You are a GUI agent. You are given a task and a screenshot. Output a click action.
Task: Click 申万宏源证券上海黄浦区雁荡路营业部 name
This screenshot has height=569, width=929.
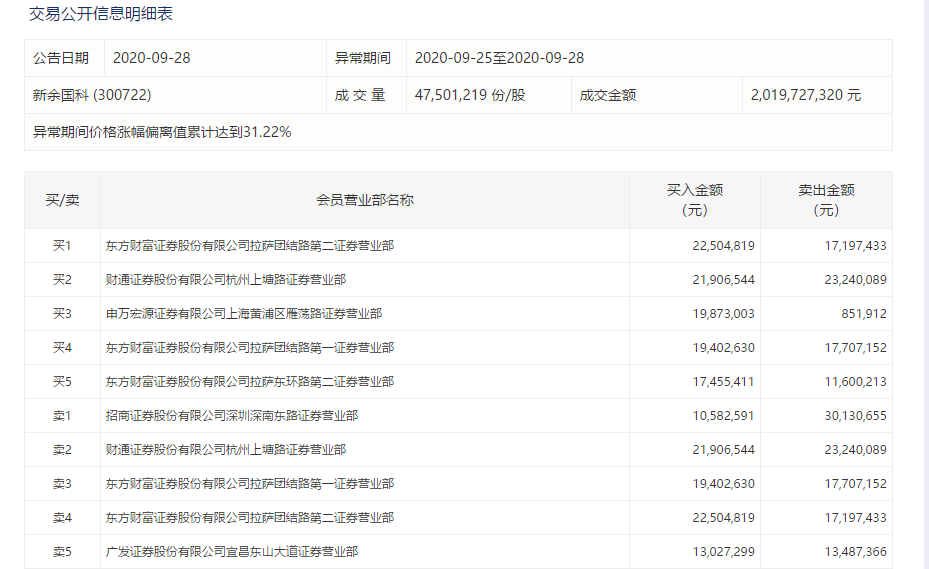[244, 314]
